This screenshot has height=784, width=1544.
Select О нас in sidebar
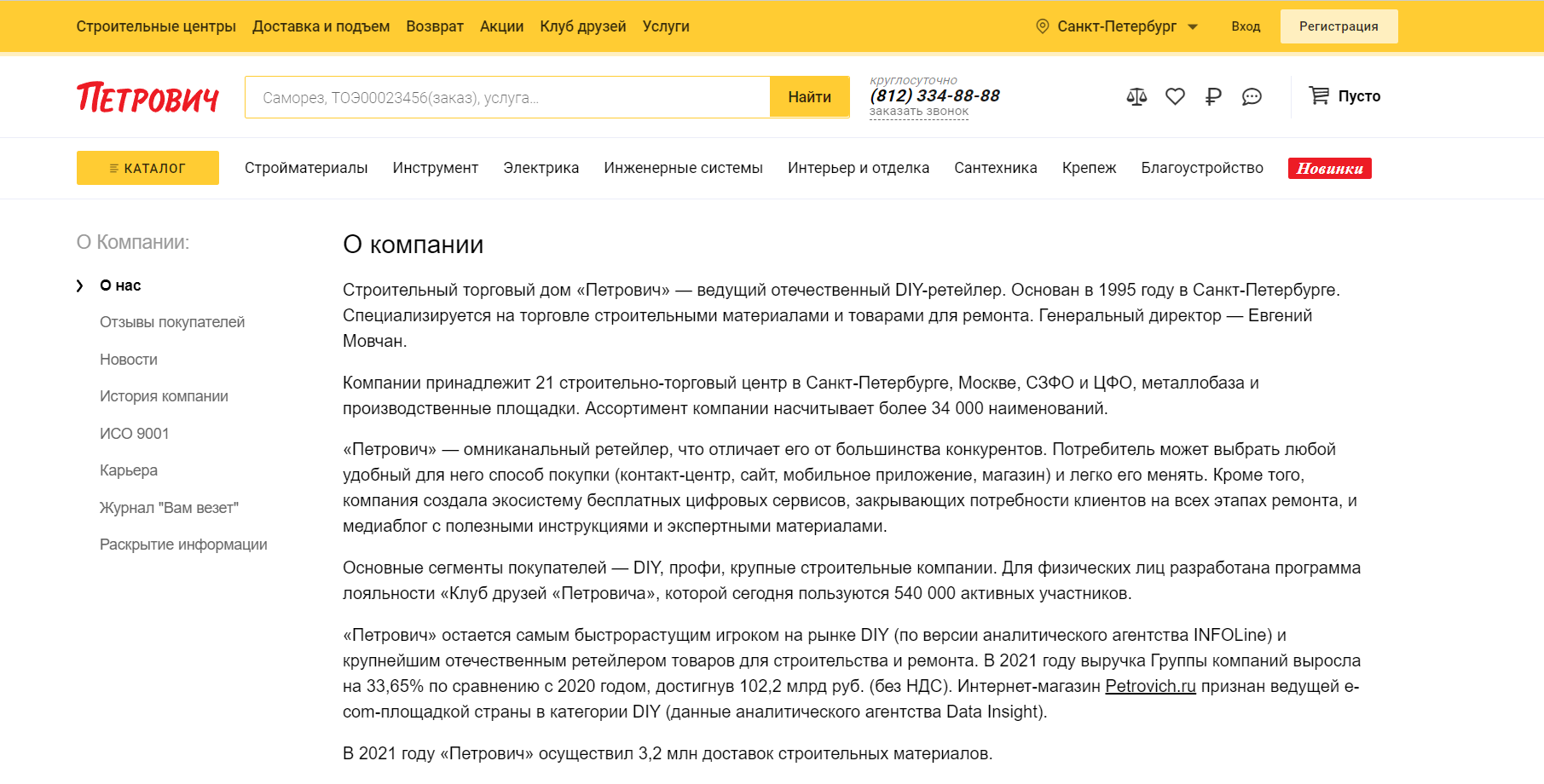click(120, 285)
